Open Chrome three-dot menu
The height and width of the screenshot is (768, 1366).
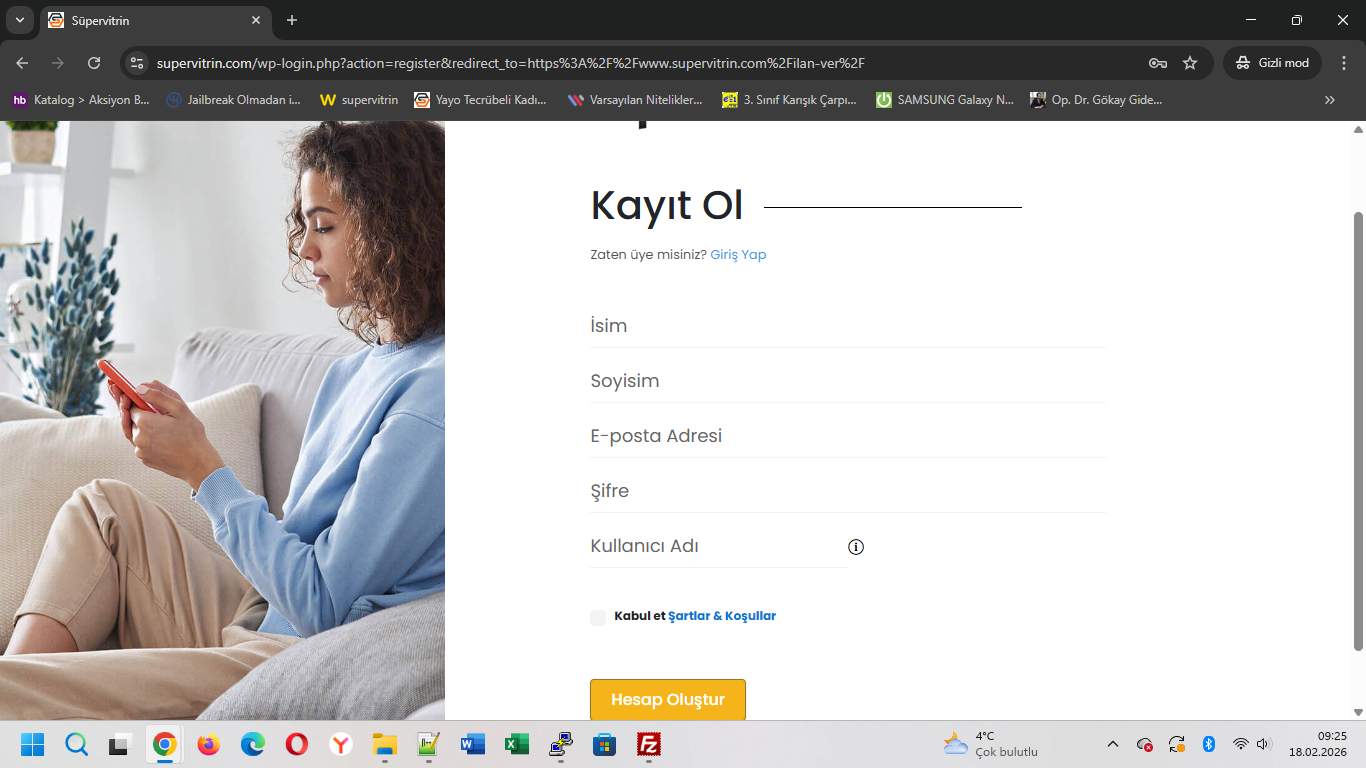(1344, 63)
